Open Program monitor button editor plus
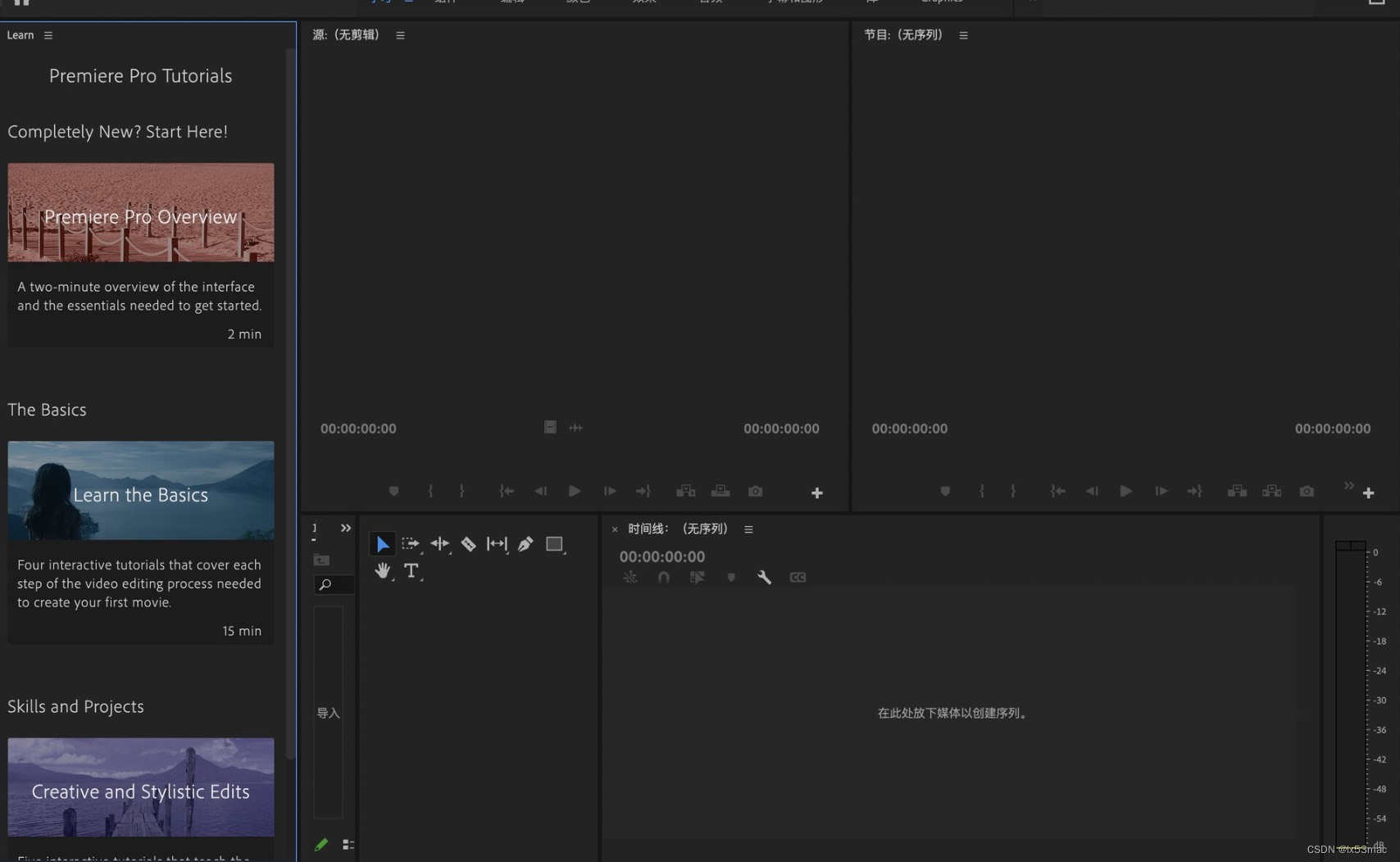The width and height of the screenshot is (1400, 862). click(1368, 492)
